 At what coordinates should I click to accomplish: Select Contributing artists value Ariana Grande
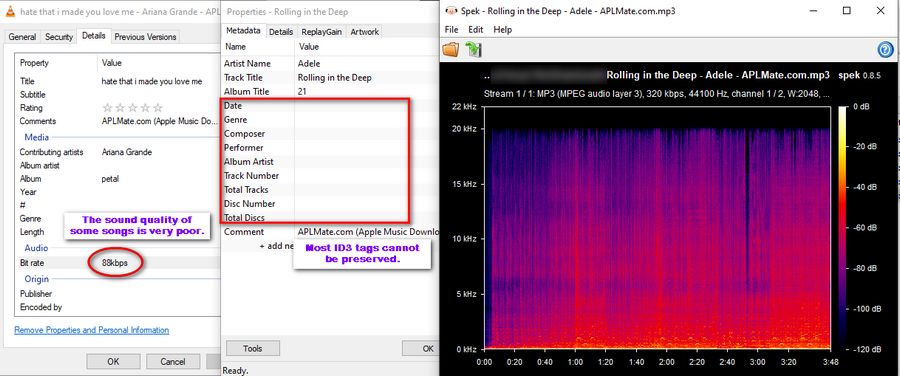click(x=127, y=152)
